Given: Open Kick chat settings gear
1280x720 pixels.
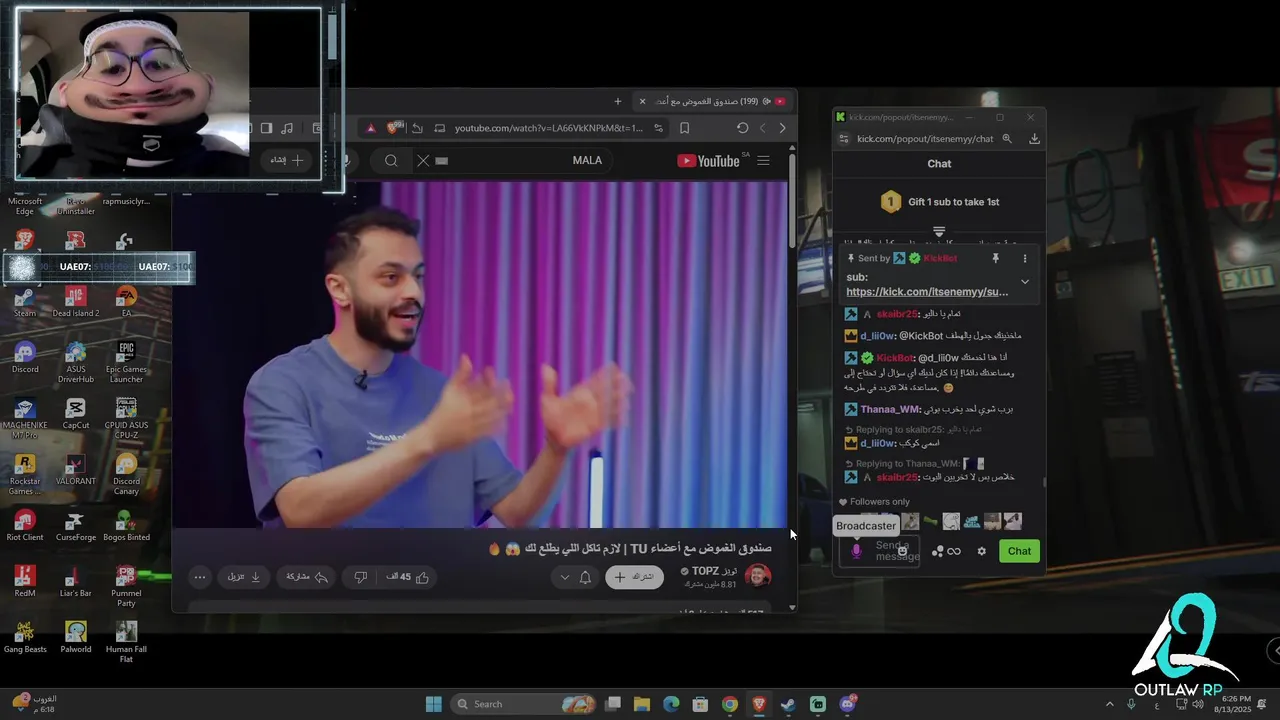Looking at the screenshot, I should [981, 551].
